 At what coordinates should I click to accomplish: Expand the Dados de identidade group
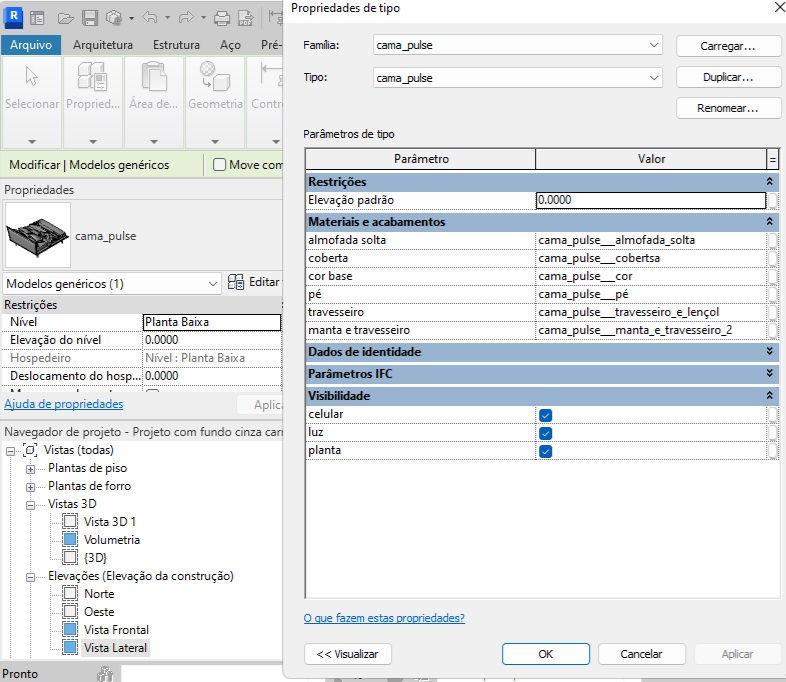[769, 351]
